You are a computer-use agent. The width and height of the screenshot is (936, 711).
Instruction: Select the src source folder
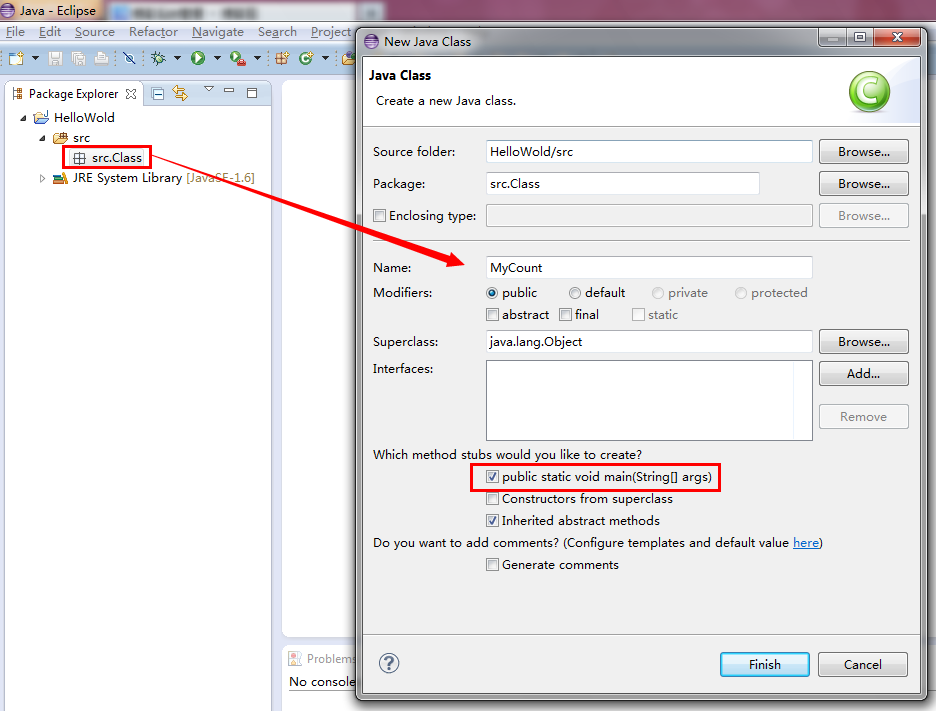[81, 138]
